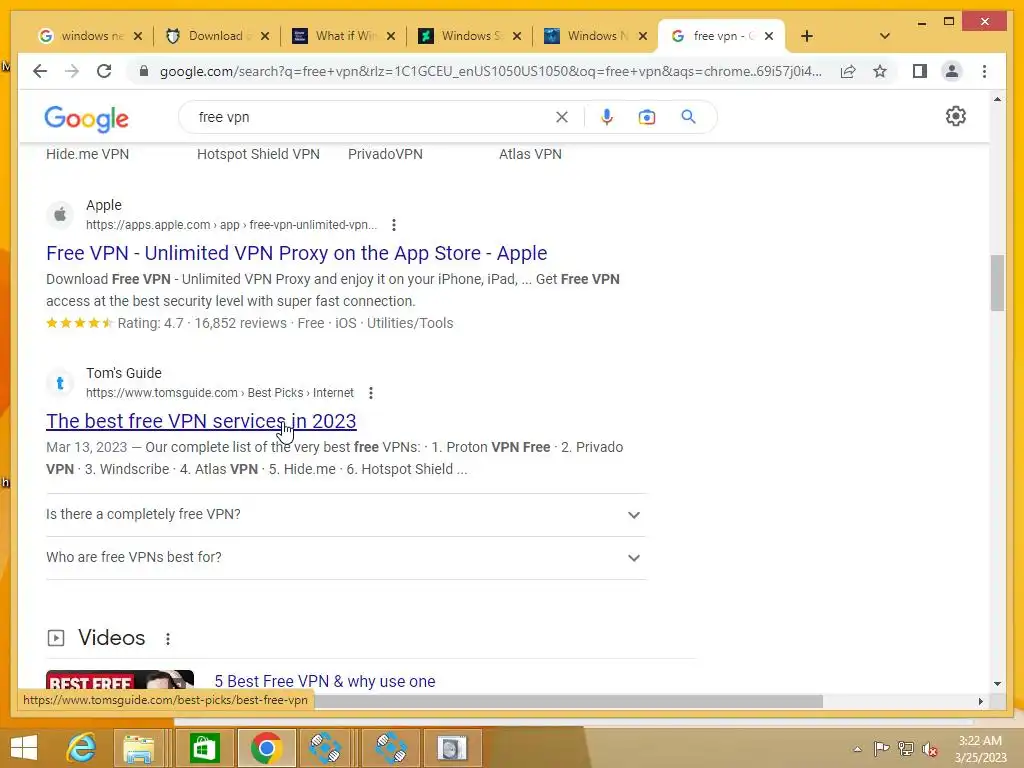Click the muted volume tray icon
The width and height of the screenshot is (1024, 768).
(929, 749)
